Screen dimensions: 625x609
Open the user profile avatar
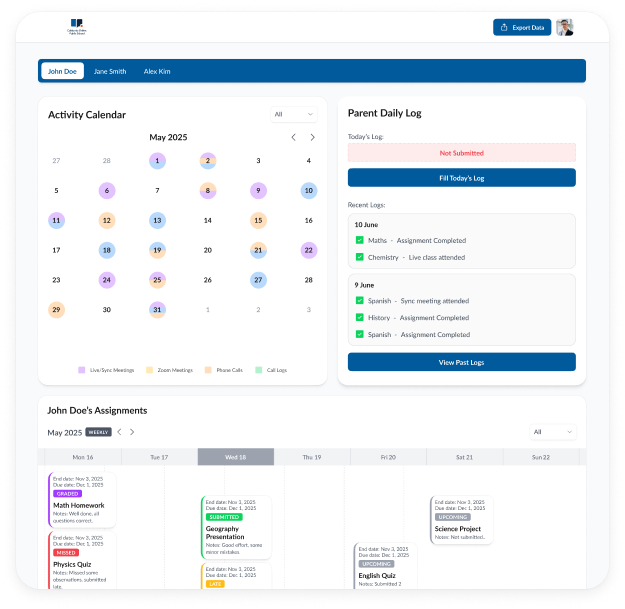[x=565, y=27]
